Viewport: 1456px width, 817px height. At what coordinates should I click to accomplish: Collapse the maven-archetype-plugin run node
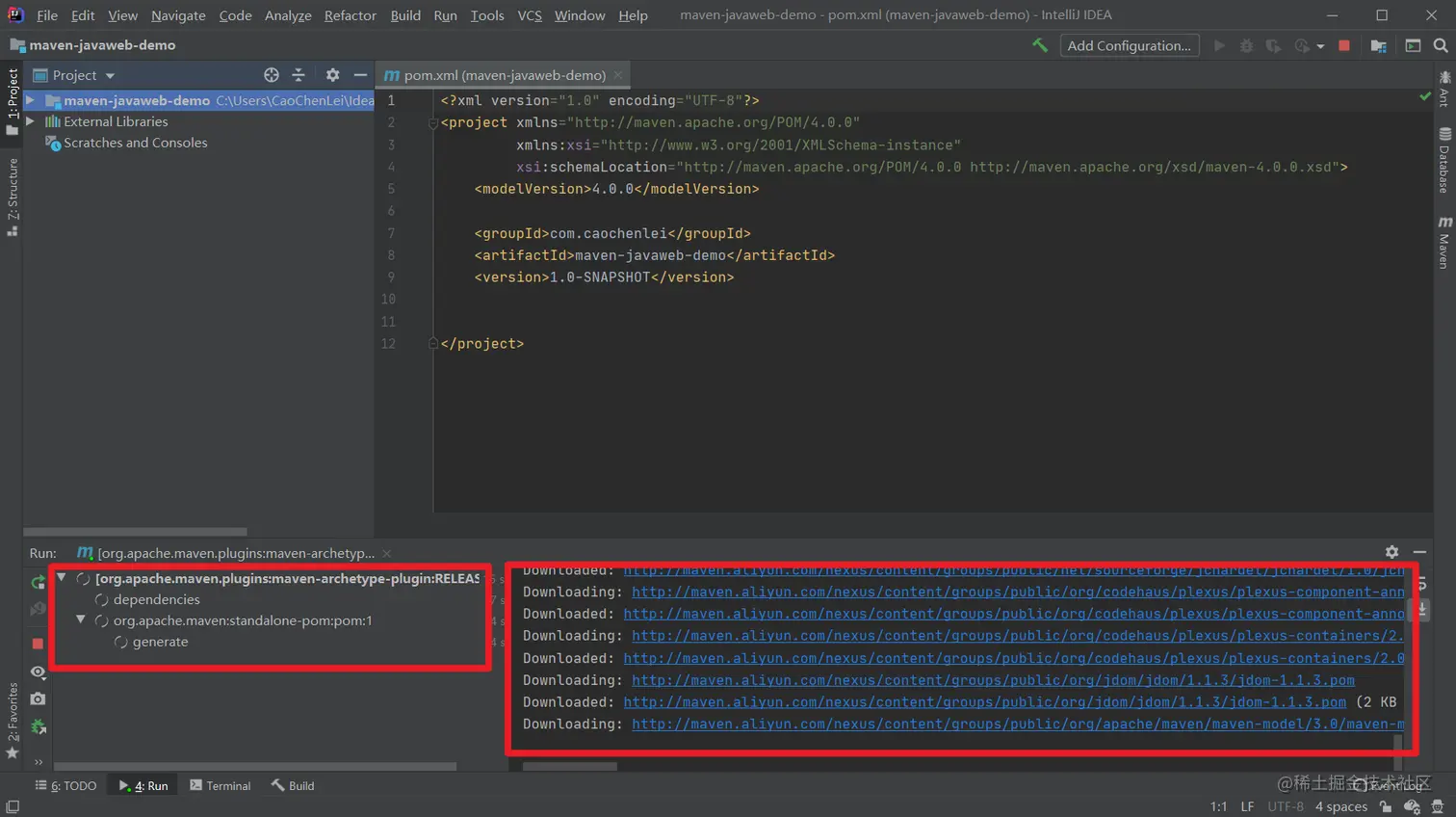pos(62,578)
